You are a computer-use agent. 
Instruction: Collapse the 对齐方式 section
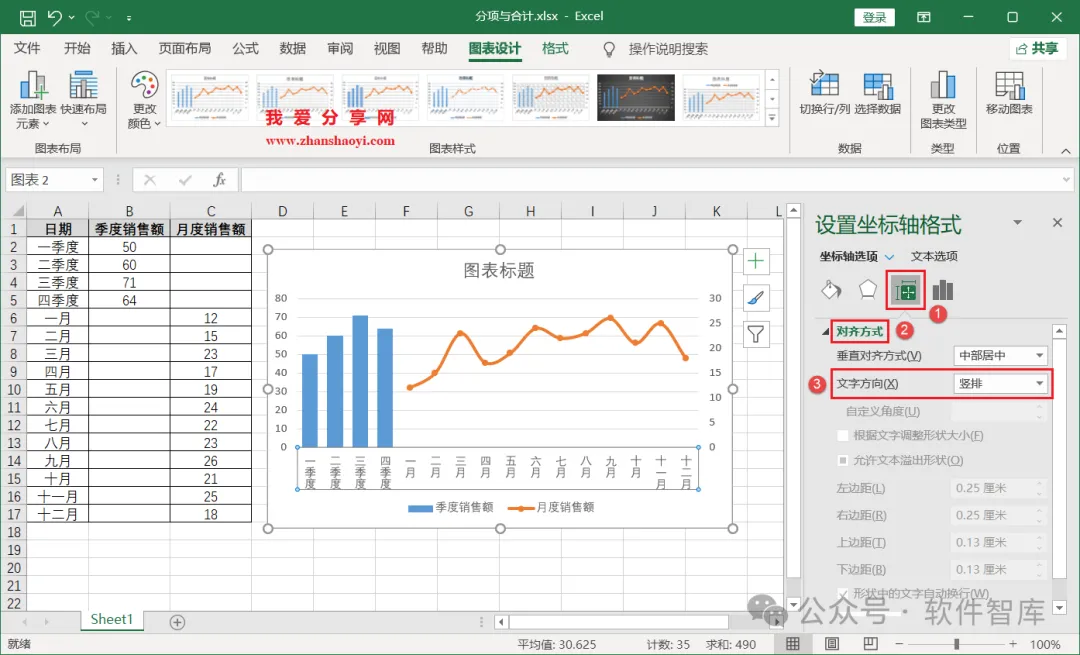(826, 332)
